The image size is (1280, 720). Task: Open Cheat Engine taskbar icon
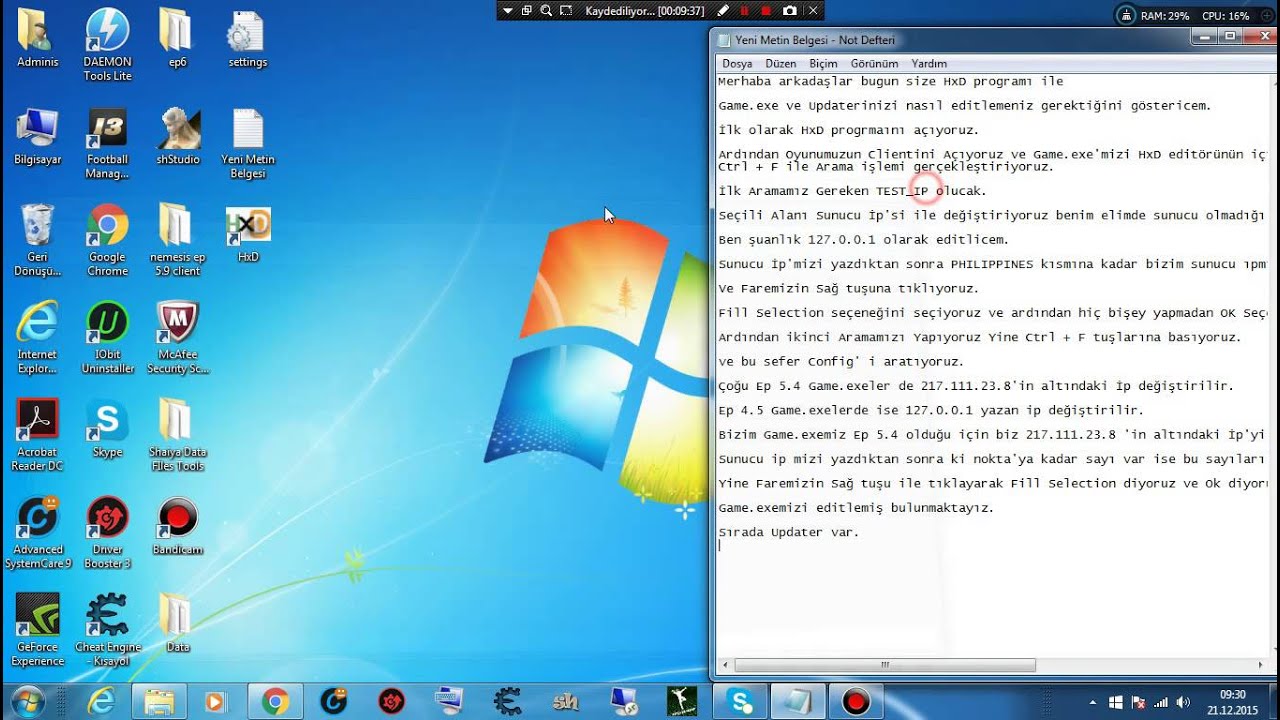pos(508,702)
